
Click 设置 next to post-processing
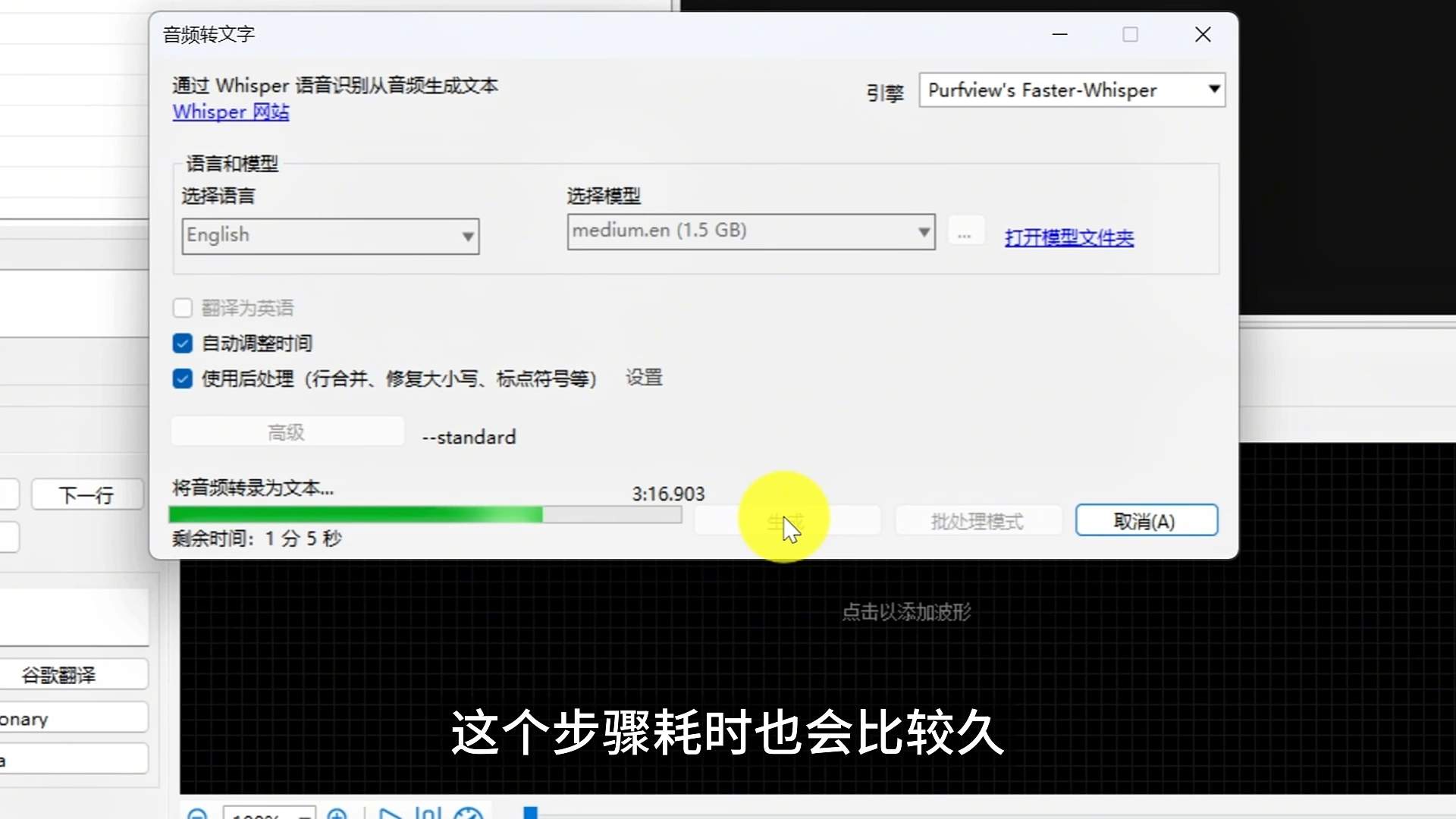pyautogui.click(x=644, y=378)
